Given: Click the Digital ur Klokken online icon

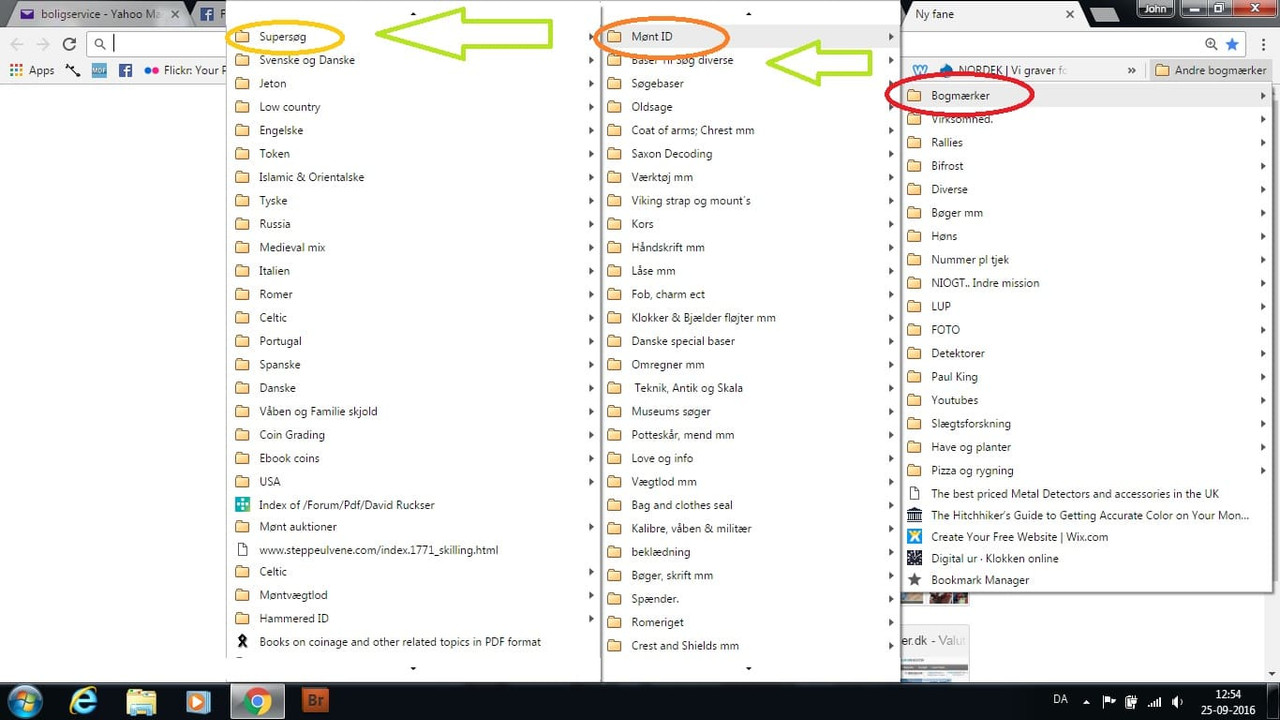Looking at the screenshot, I should point(914,558).
